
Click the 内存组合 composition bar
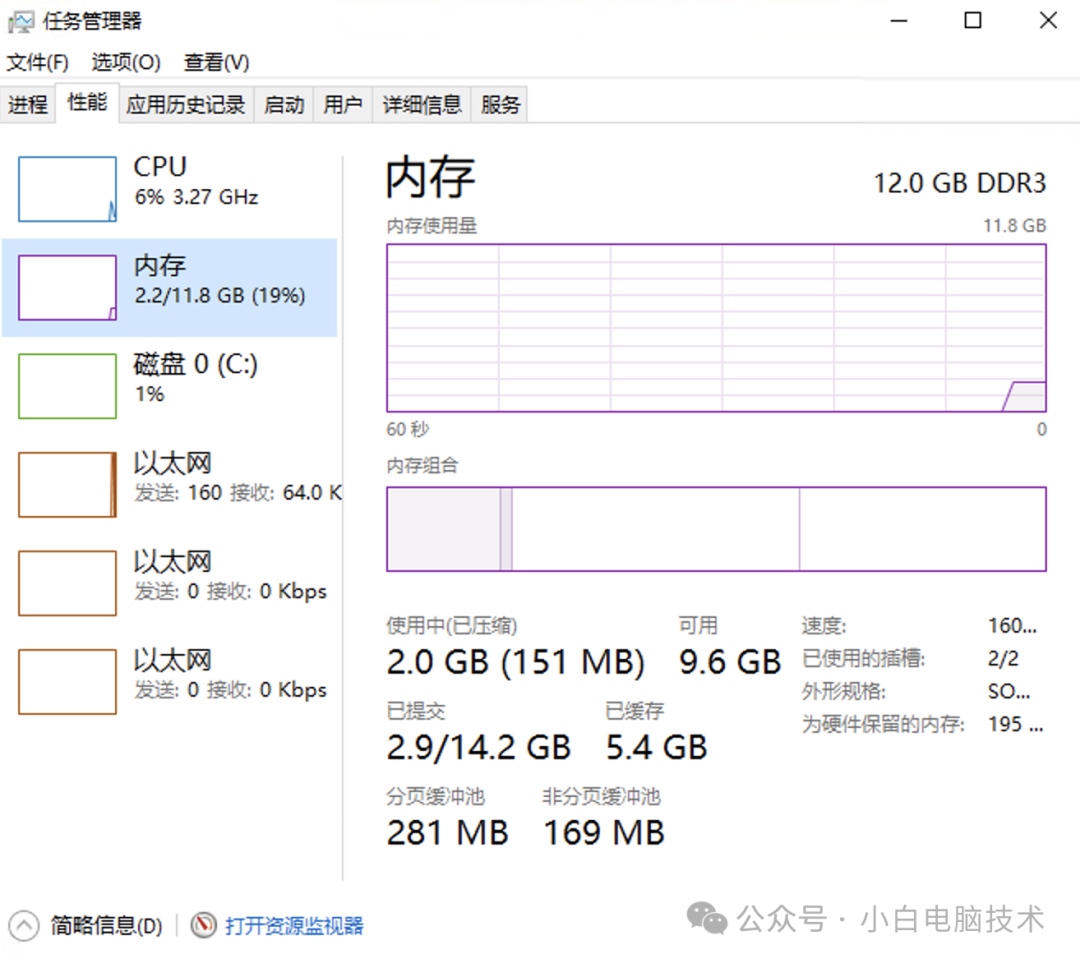[716, 529]
